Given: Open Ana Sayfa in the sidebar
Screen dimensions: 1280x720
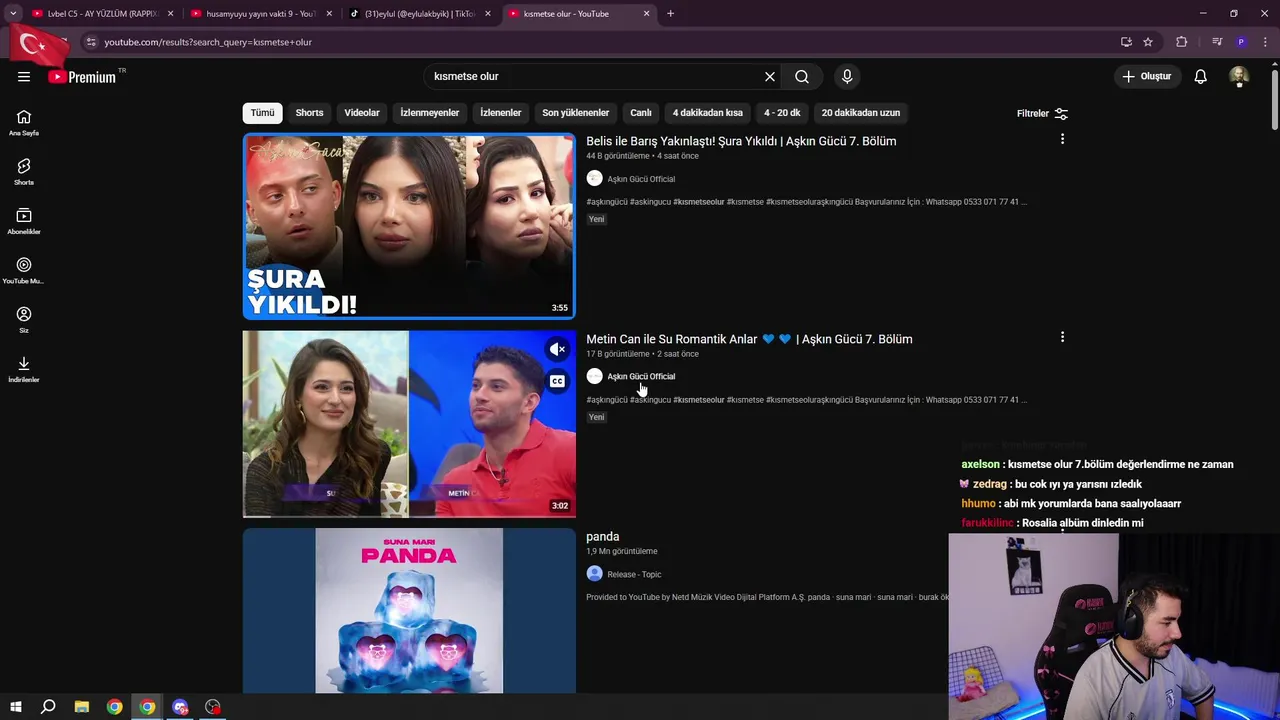Looking at the screenshot, I should (x=24, y=123).
